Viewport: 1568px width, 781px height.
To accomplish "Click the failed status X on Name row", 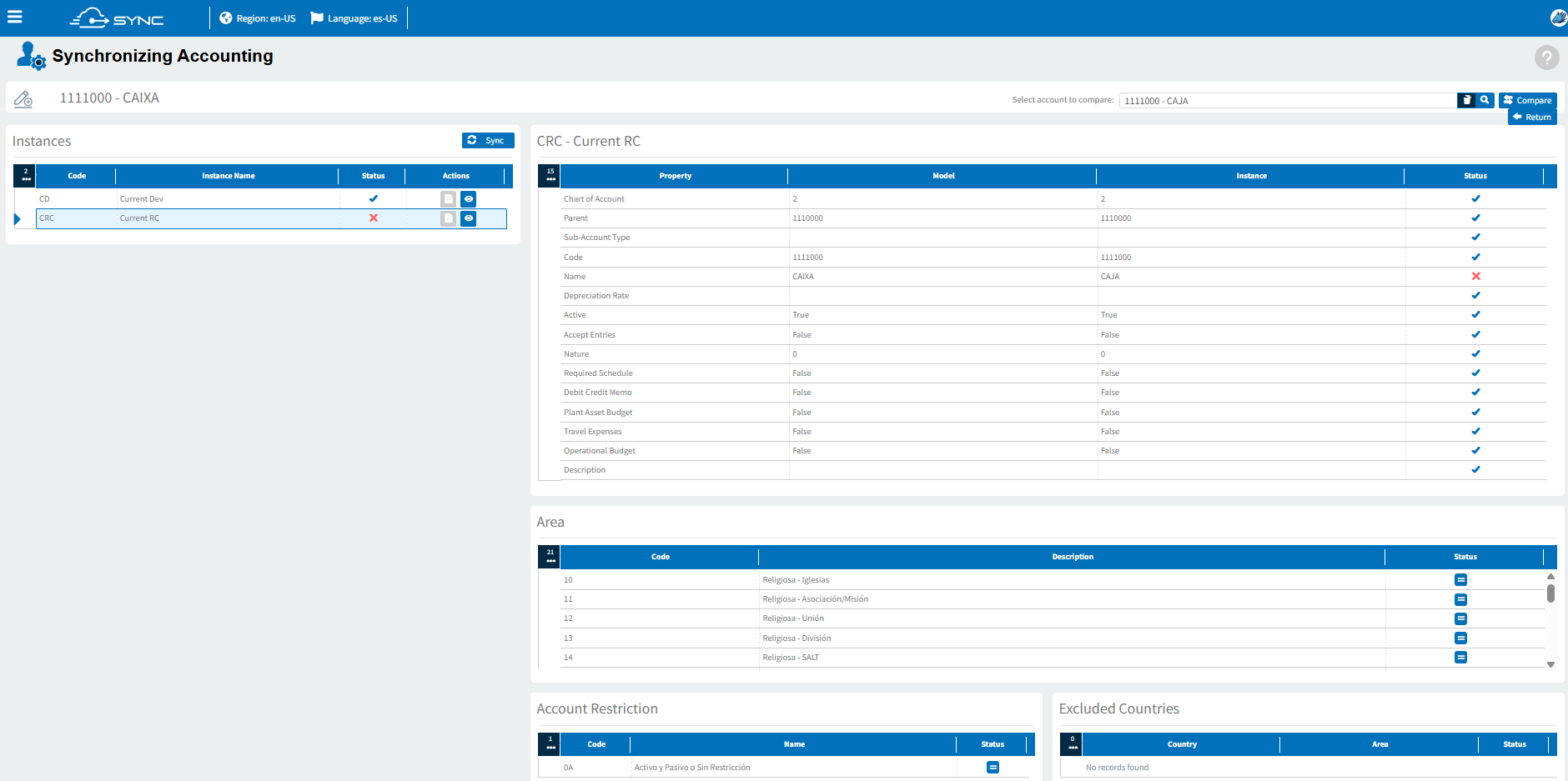I will [x=1475, y=277].
